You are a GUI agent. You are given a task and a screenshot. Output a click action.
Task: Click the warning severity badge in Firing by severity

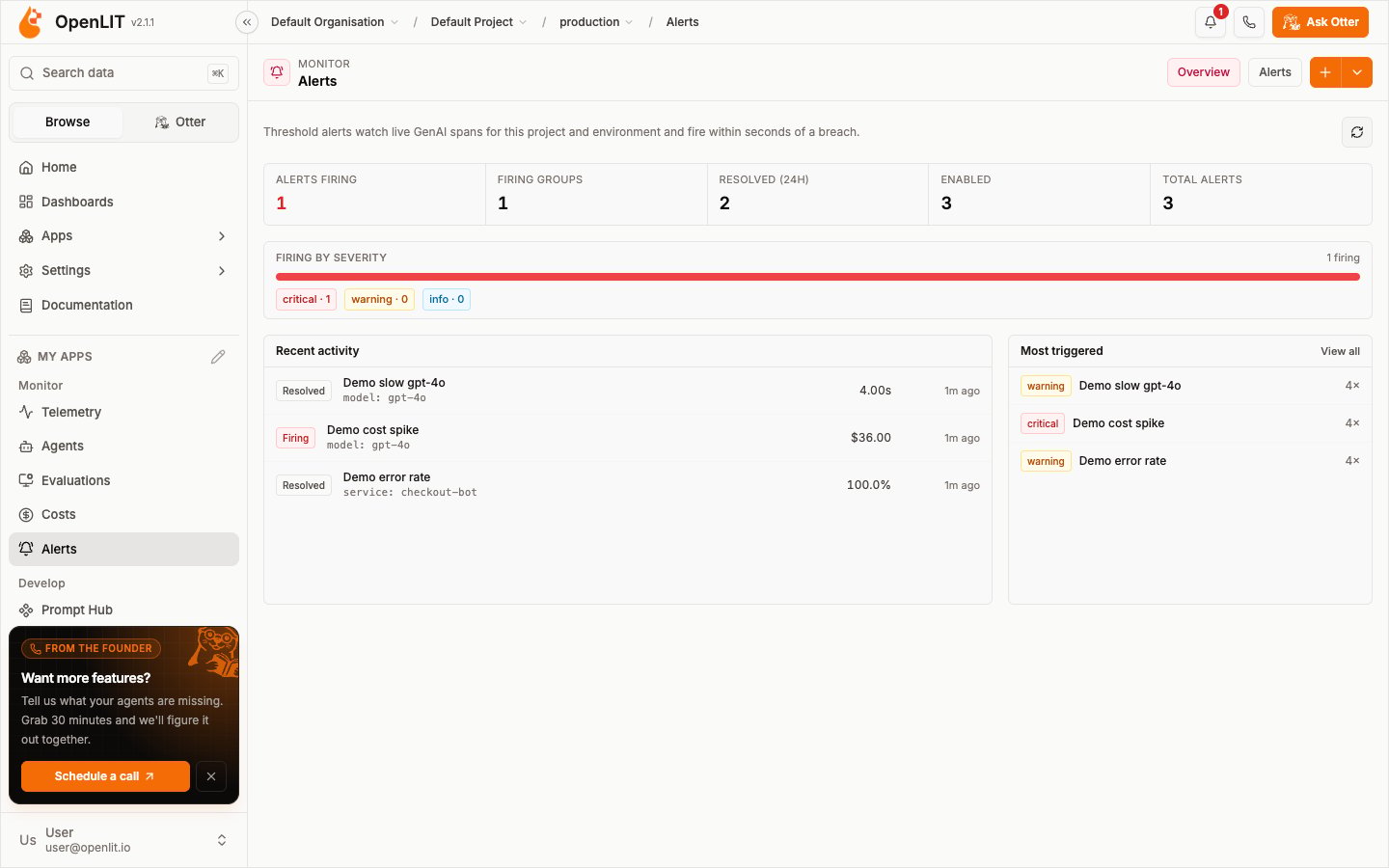[379, 300]
